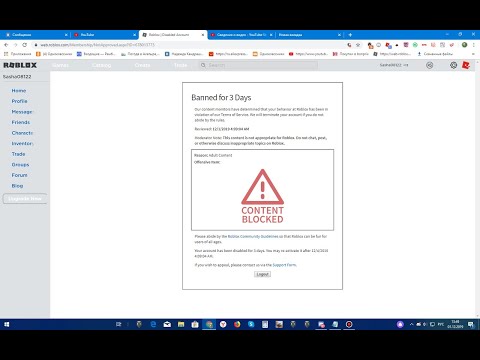Click the purple tray app icon
The width and height of the screenshot is (480, 360).
click(x=400, y=324)
